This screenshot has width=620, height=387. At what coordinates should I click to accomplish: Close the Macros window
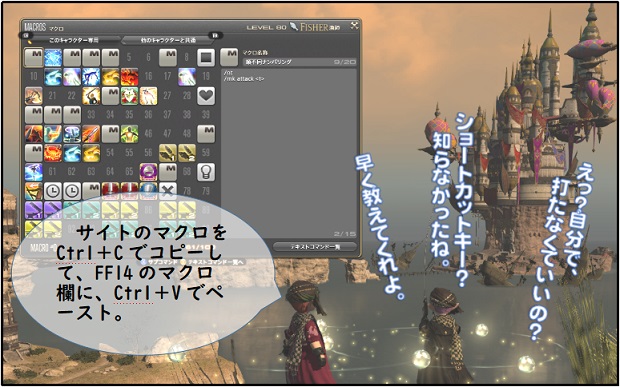(x=354, y=26)
